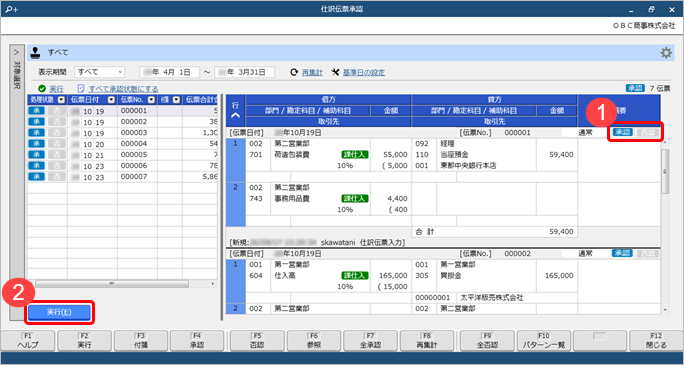Click the F2 実行 function key
This screenshot has width=684, height=365.
[85, 341]
